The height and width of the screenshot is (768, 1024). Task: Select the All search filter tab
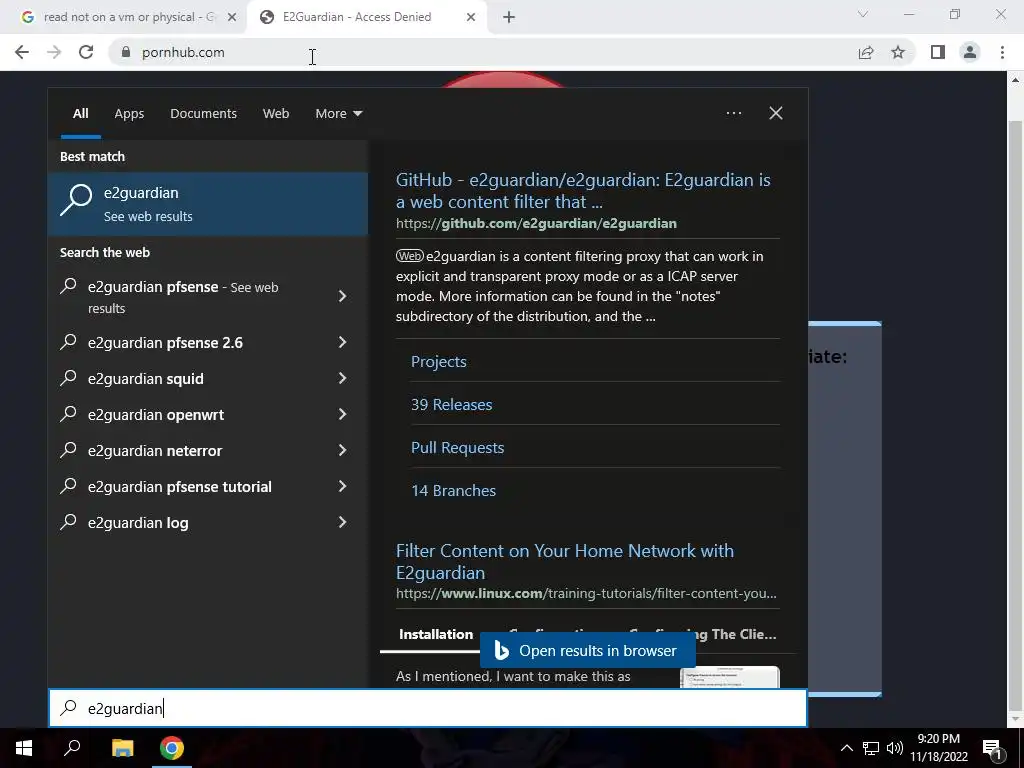[80, 114]
